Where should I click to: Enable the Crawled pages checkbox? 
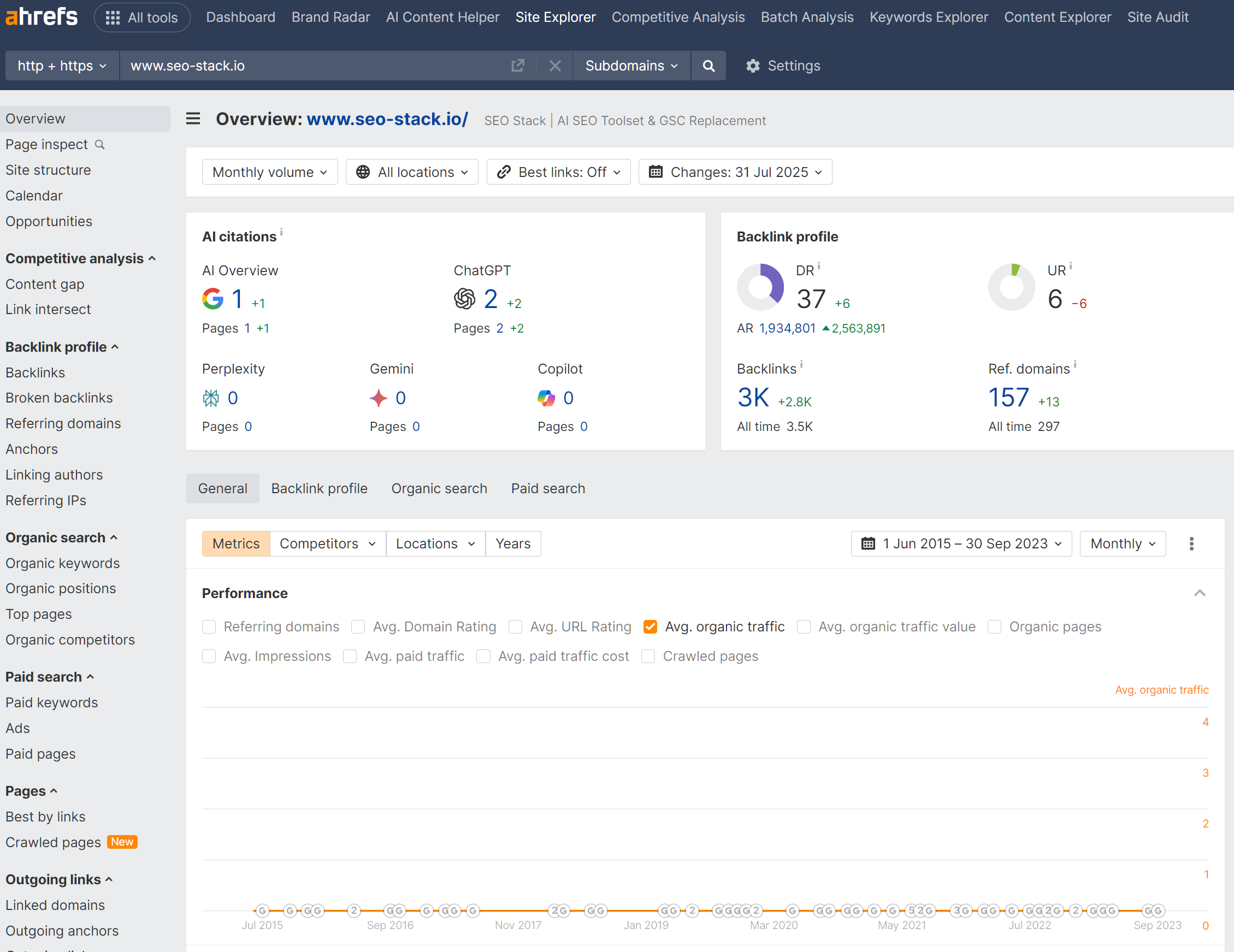[648, 656]
